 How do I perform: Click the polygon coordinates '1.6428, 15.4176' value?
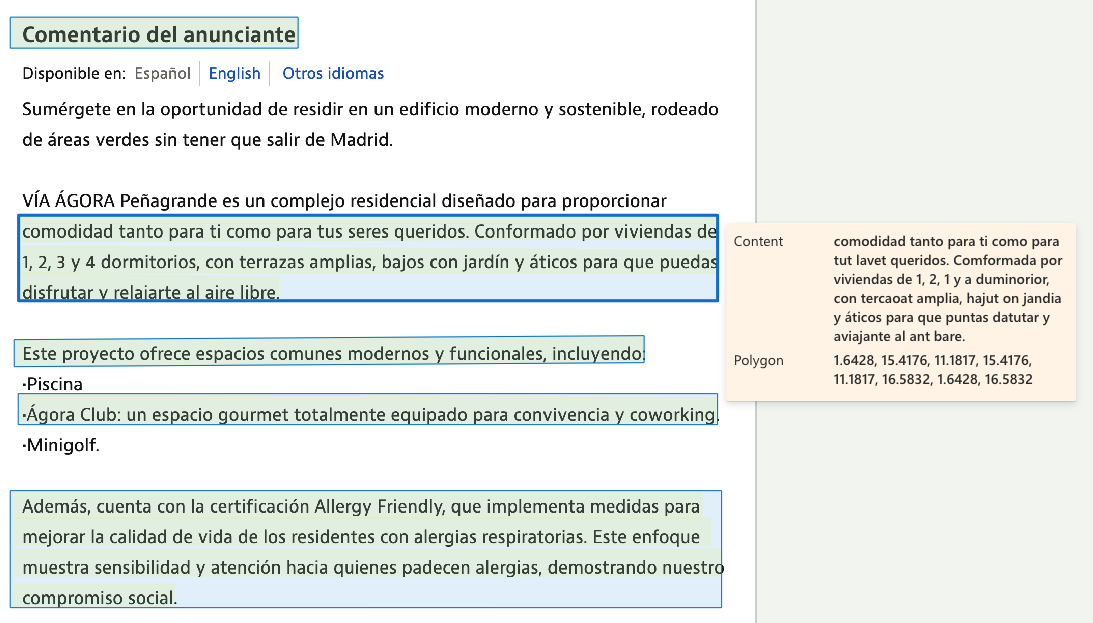point(933,370)
